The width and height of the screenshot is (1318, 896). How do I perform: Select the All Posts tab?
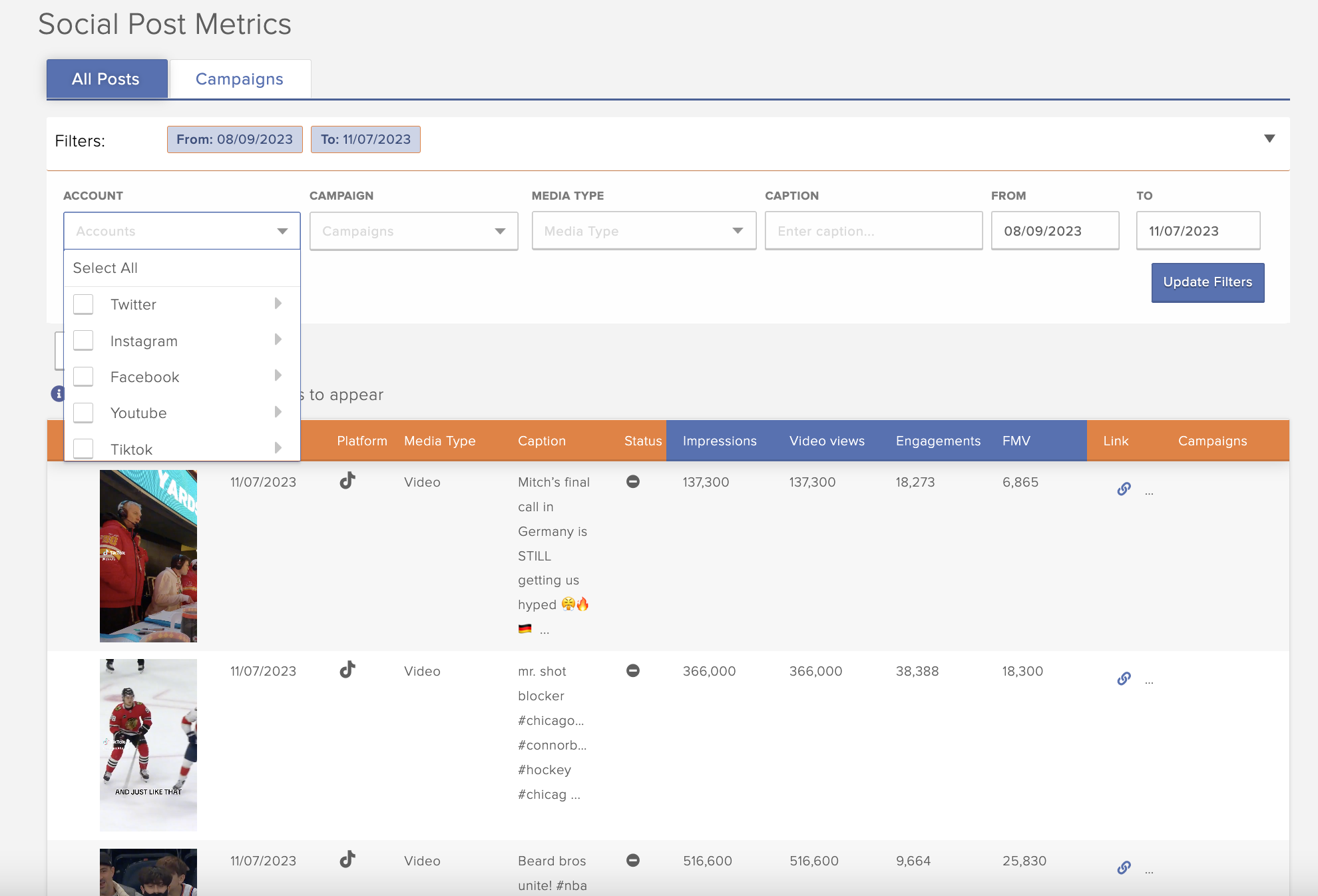point(106,79)
